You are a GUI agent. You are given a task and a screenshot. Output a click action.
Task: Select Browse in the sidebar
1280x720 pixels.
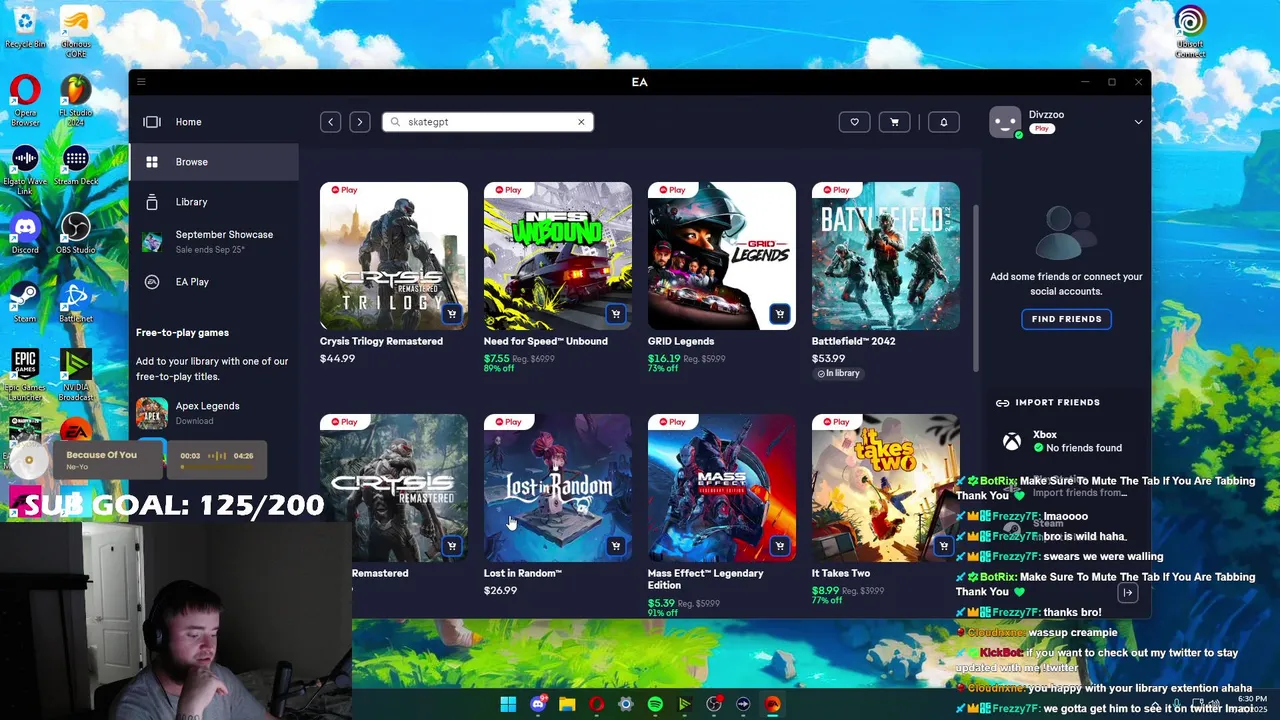coord(214,162)
